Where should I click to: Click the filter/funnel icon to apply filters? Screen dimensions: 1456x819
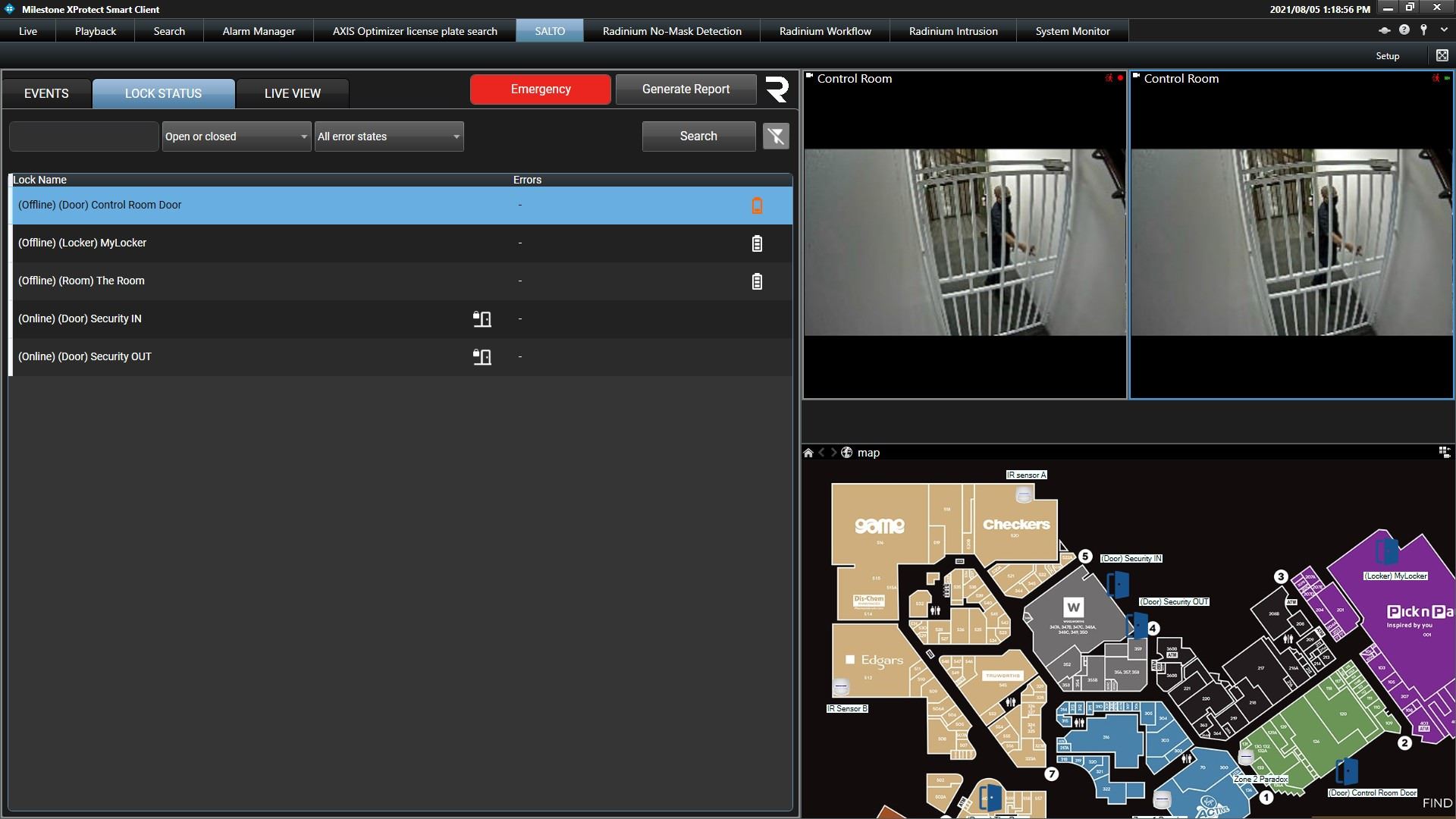[777, 136]
